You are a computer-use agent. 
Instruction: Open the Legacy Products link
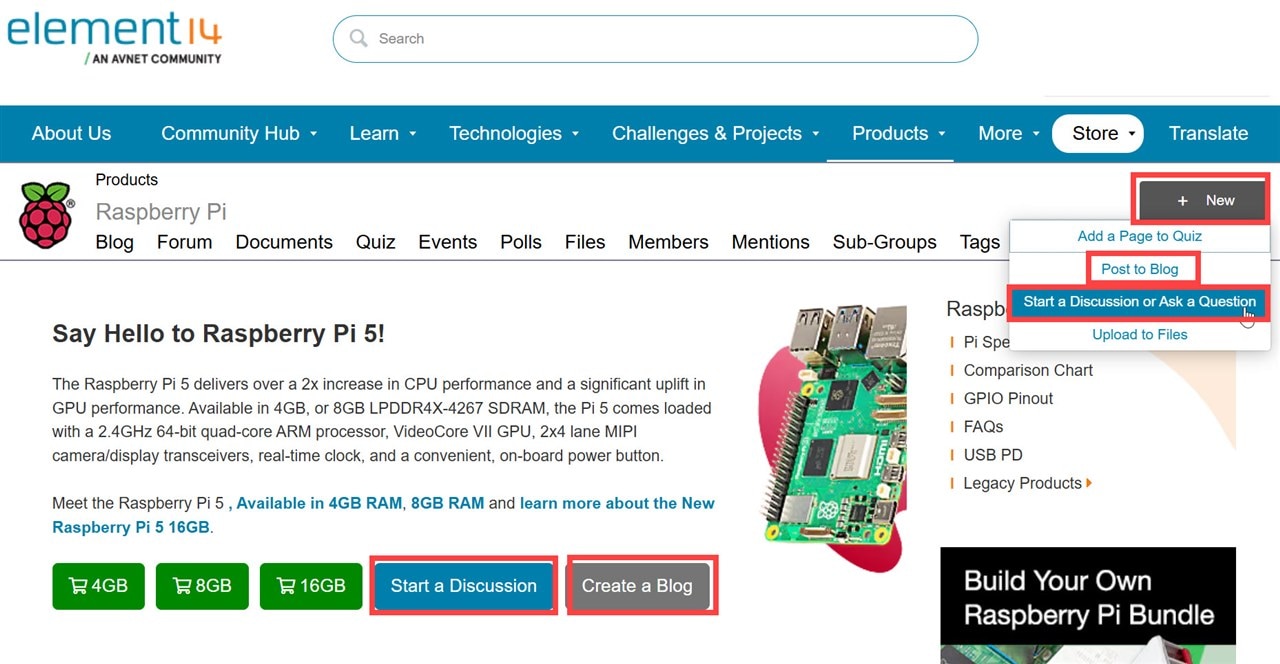tap(1022, 483)
